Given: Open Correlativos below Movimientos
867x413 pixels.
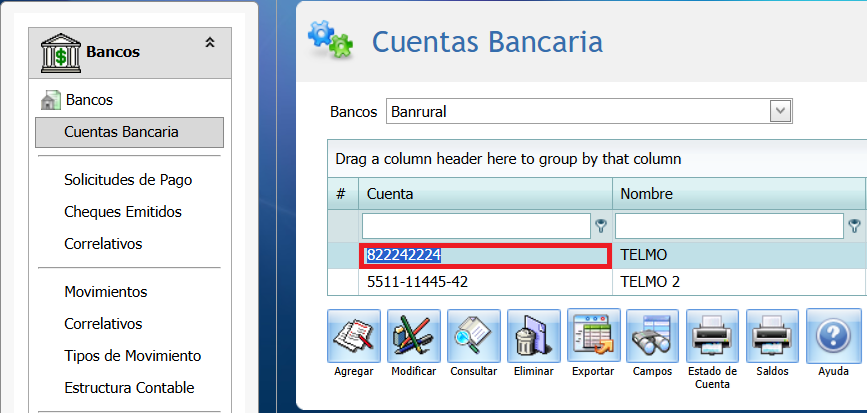Looking at the screenshot, I should point(103,323).
